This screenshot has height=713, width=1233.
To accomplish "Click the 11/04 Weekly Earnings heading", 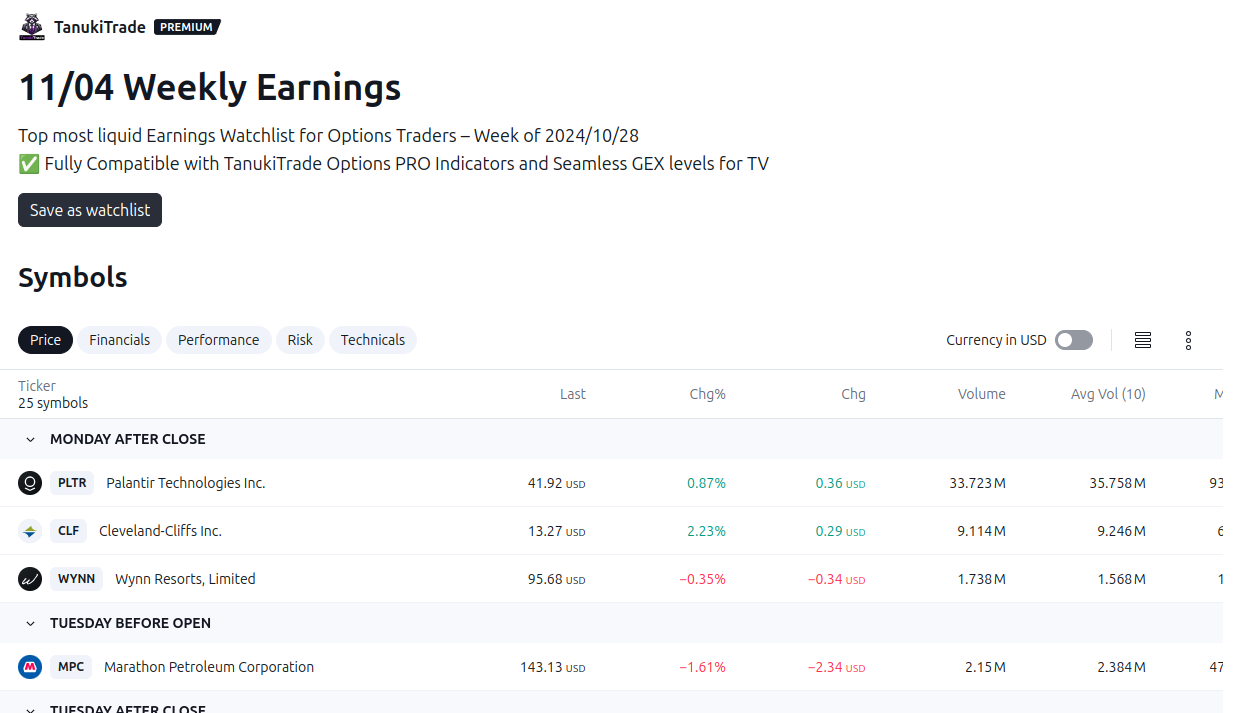I will [x=210, y=88].
